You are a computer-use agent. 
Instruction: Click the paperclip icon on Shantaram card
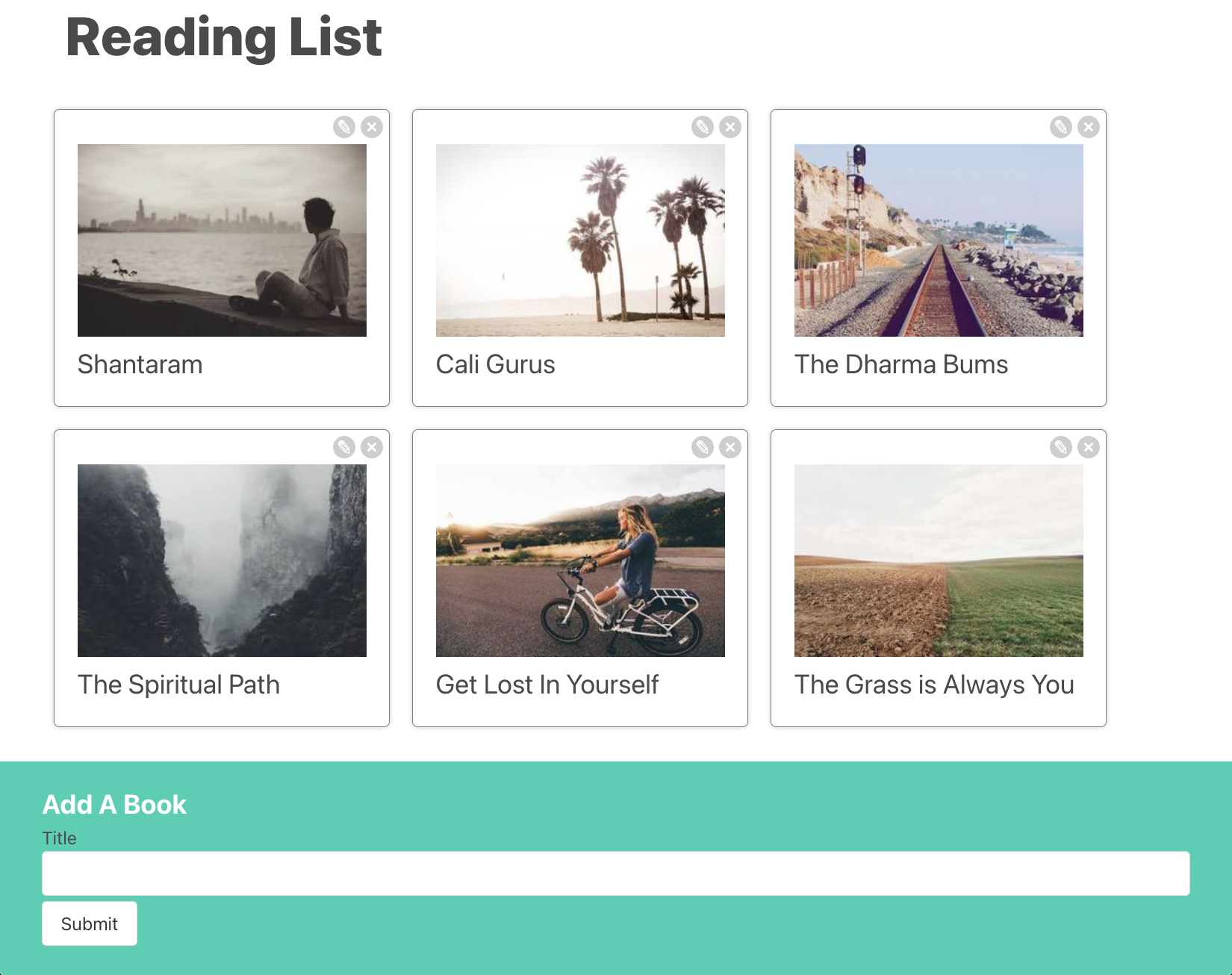tap(344, 126)
